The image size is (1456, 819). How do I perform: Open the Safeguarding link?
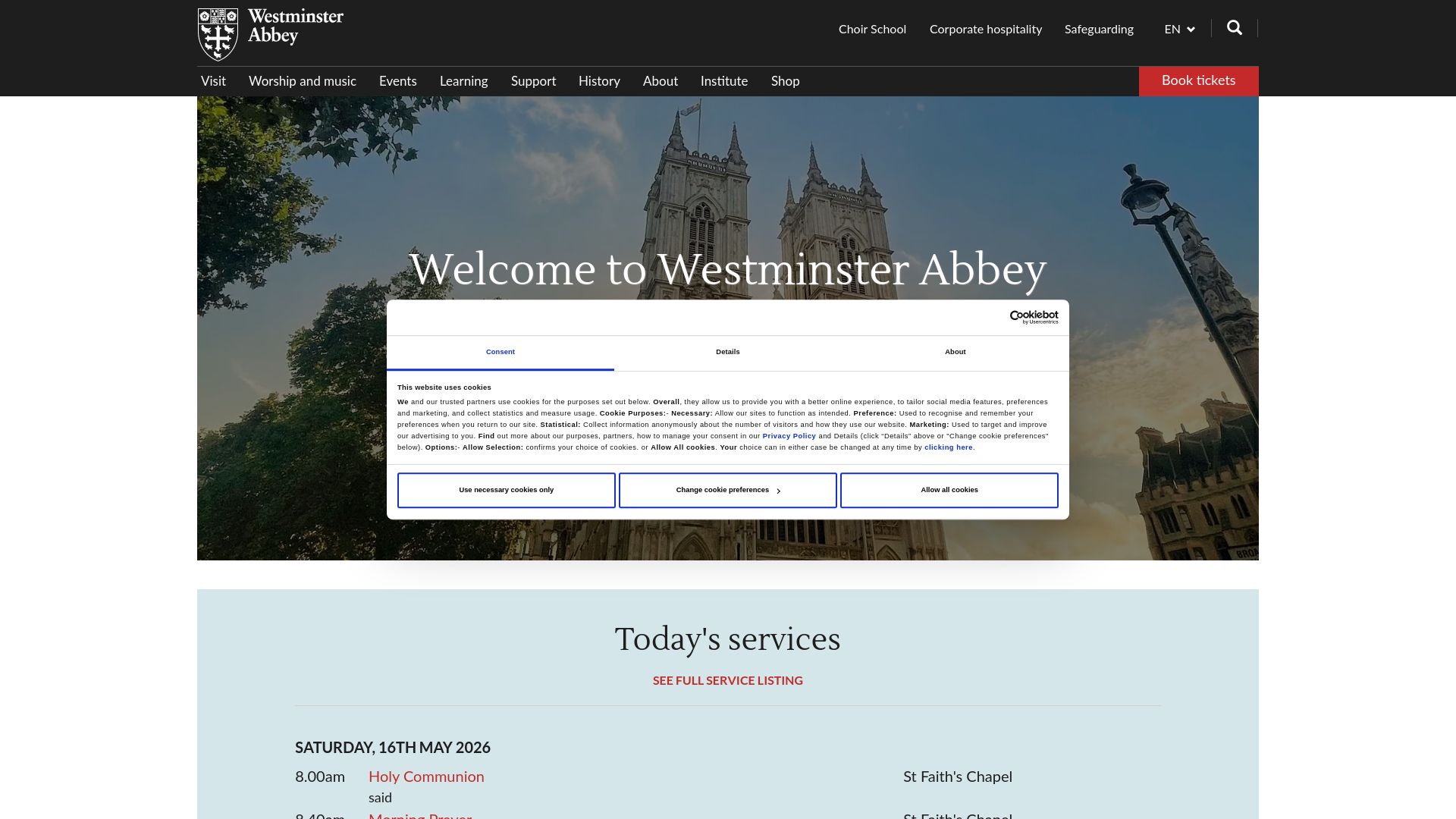tap(1099, 30)
